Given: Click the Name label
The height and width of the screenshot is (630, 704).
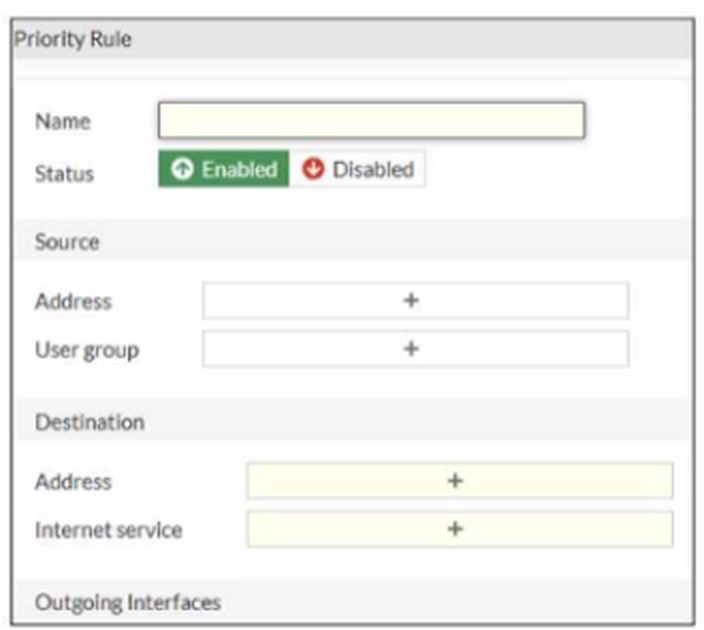Looking at the screenshot, I should [x=63, y=121].
